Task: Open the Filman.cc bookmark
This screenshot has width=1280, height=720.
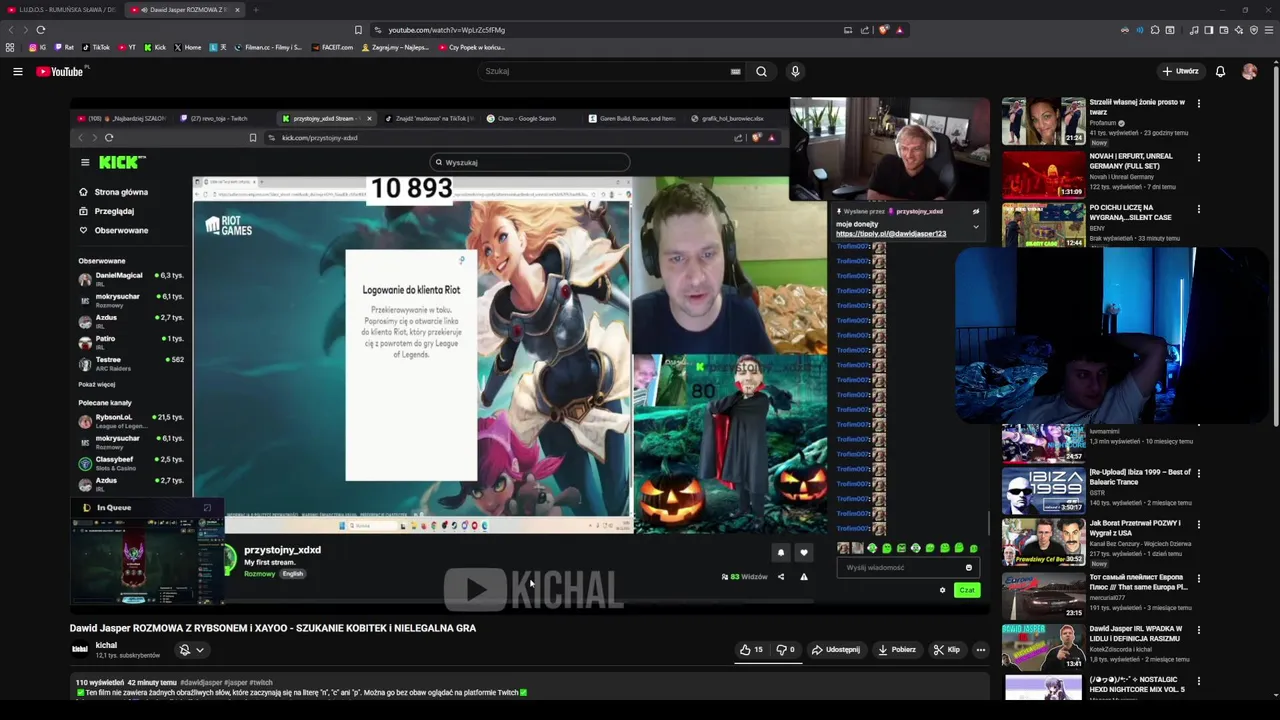Action: [x=268, y=47]
